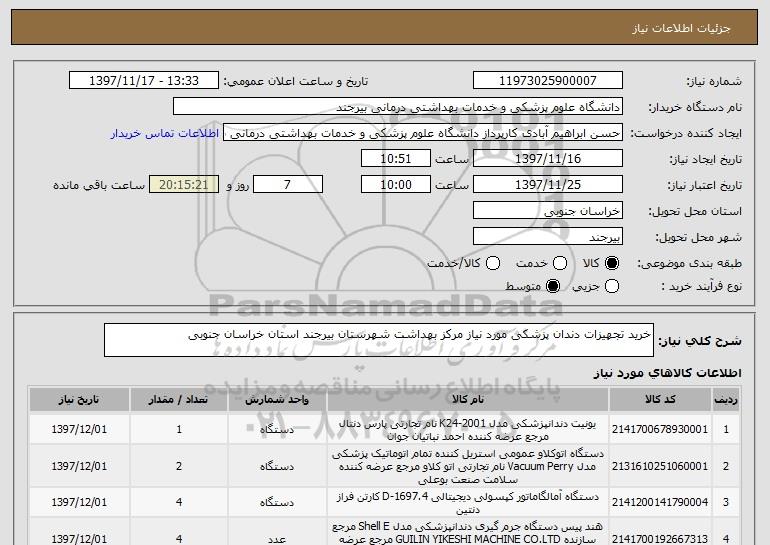This screenshot has height=545, width=770.
Task: Click the اطلاعات کالاهای مورد نیاز section heading
Action: coord(667,373)
